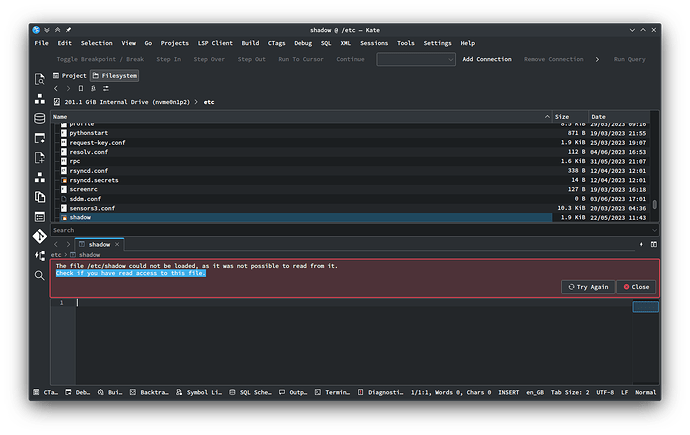
Task: Open the connection combo box in toolbar
Action: 415,59
